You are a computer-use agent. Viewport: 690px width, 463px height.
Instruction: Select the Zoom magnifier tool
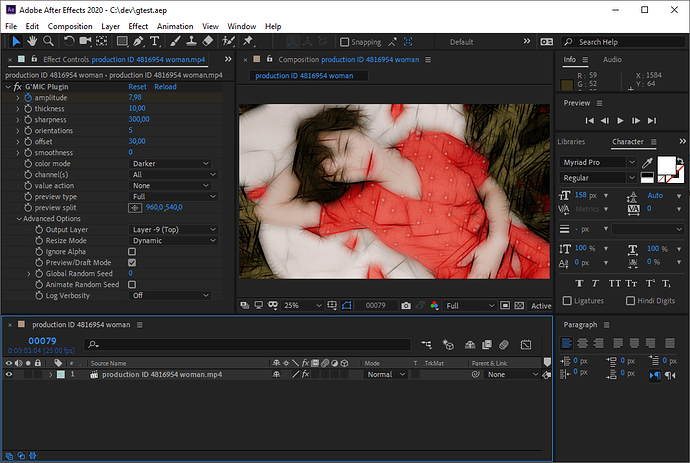click(49, 42)
